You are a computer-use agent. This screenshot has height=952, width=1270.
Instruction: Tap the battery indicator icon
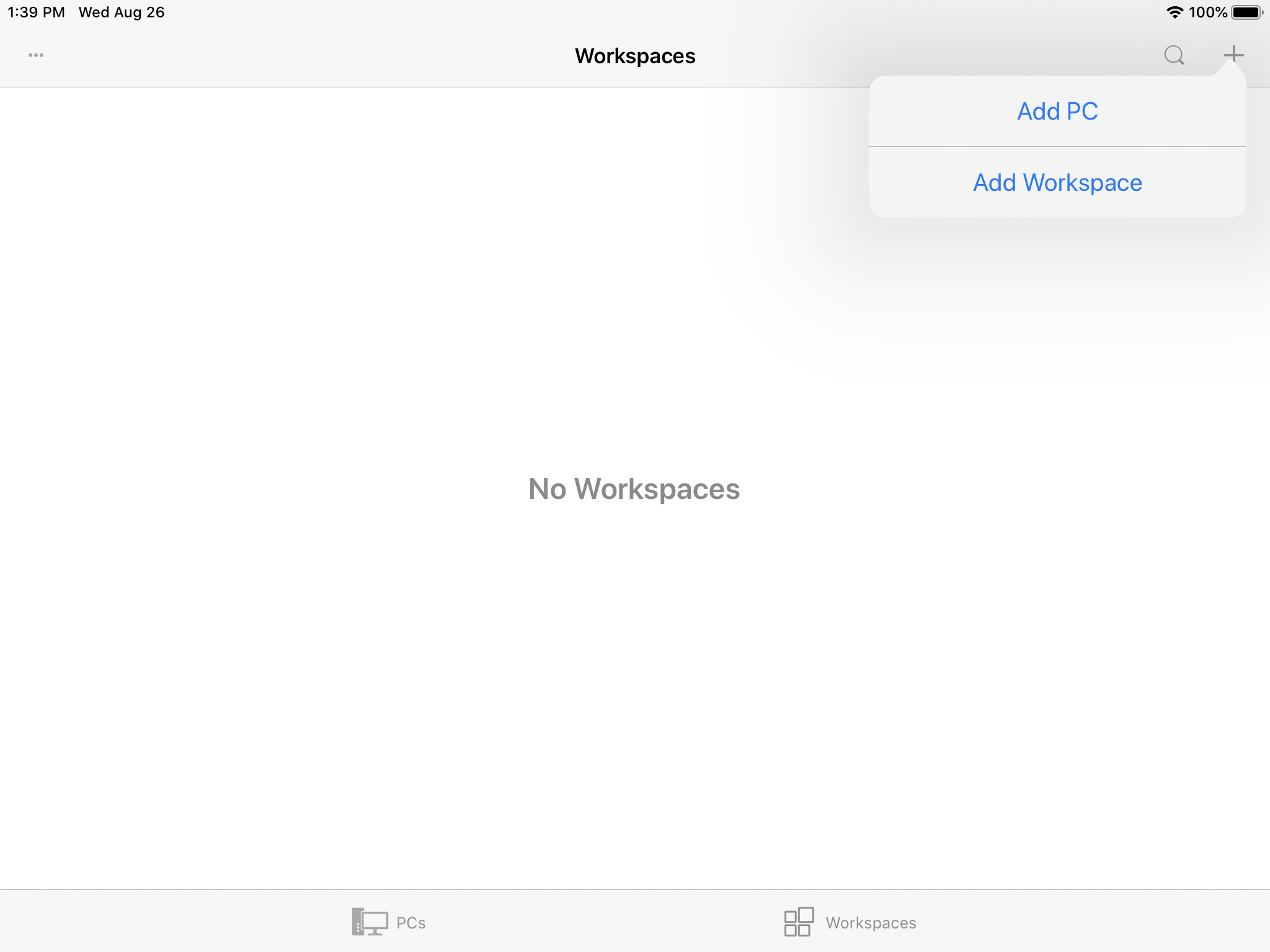tap(1246, 12)
